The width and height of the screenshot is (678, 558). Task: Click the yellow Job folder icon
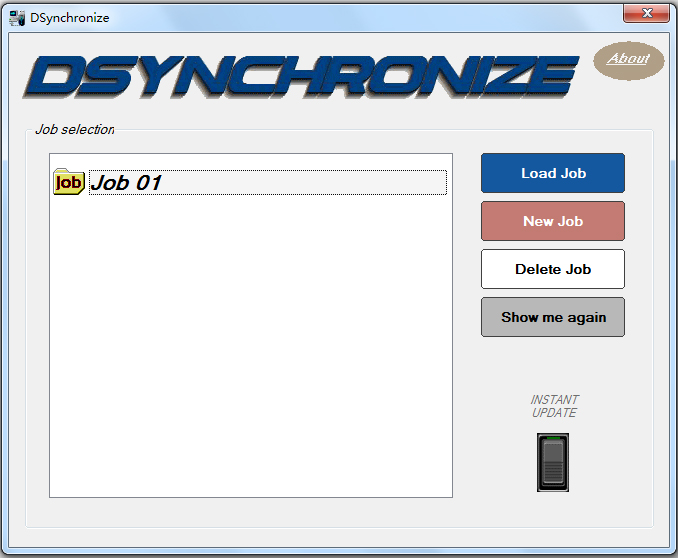click(x=68, y=182)
